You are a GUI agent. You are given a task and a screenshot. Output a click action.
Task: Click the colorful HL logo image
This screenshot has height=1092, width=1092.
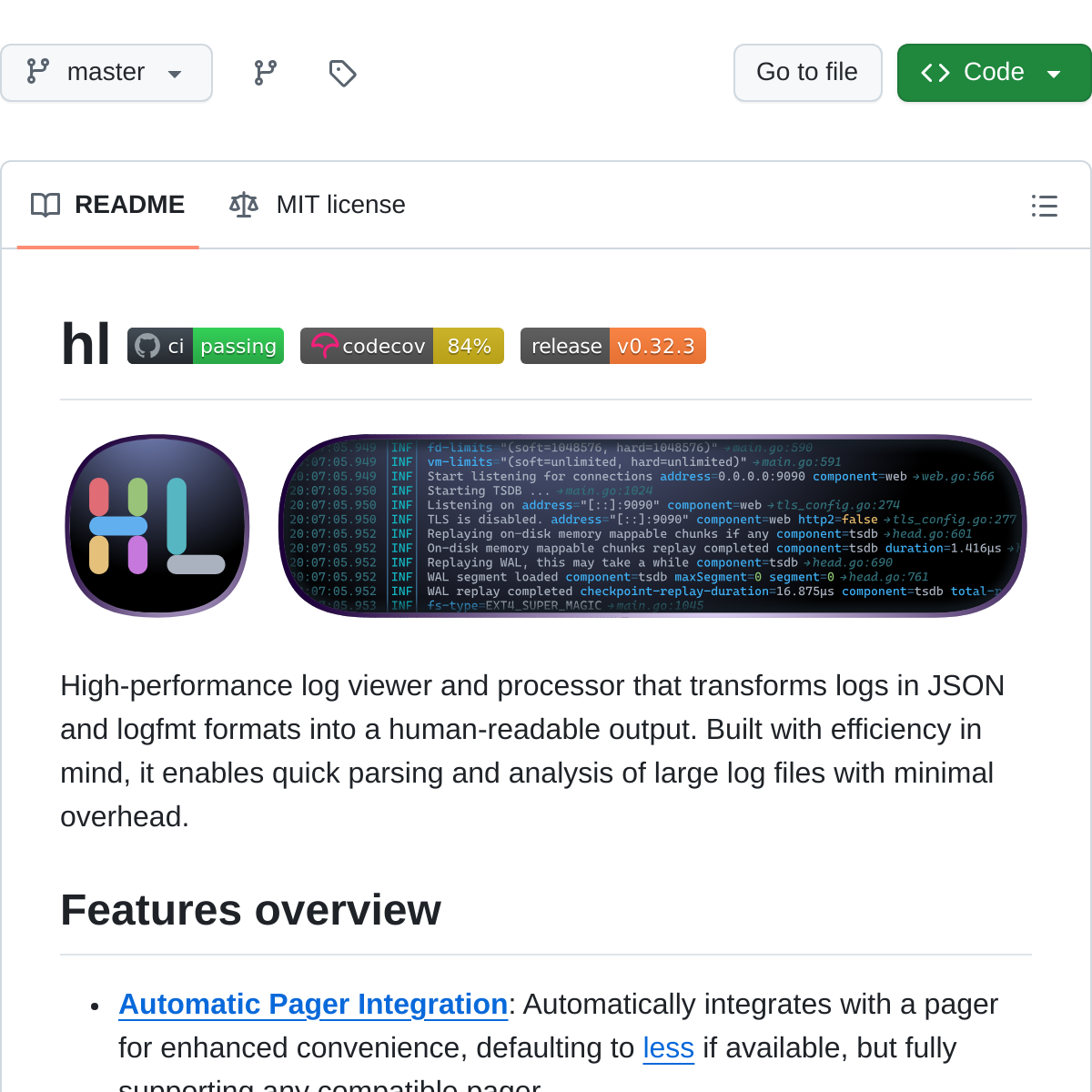(157, 526)
